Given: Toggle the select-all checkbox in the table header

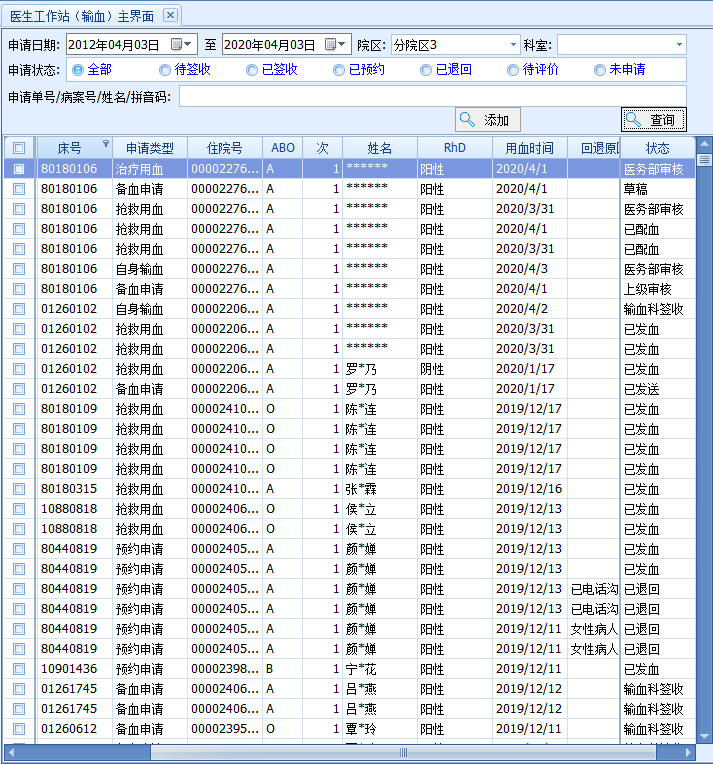Looking at the screenshot, I should click(19, 148).
